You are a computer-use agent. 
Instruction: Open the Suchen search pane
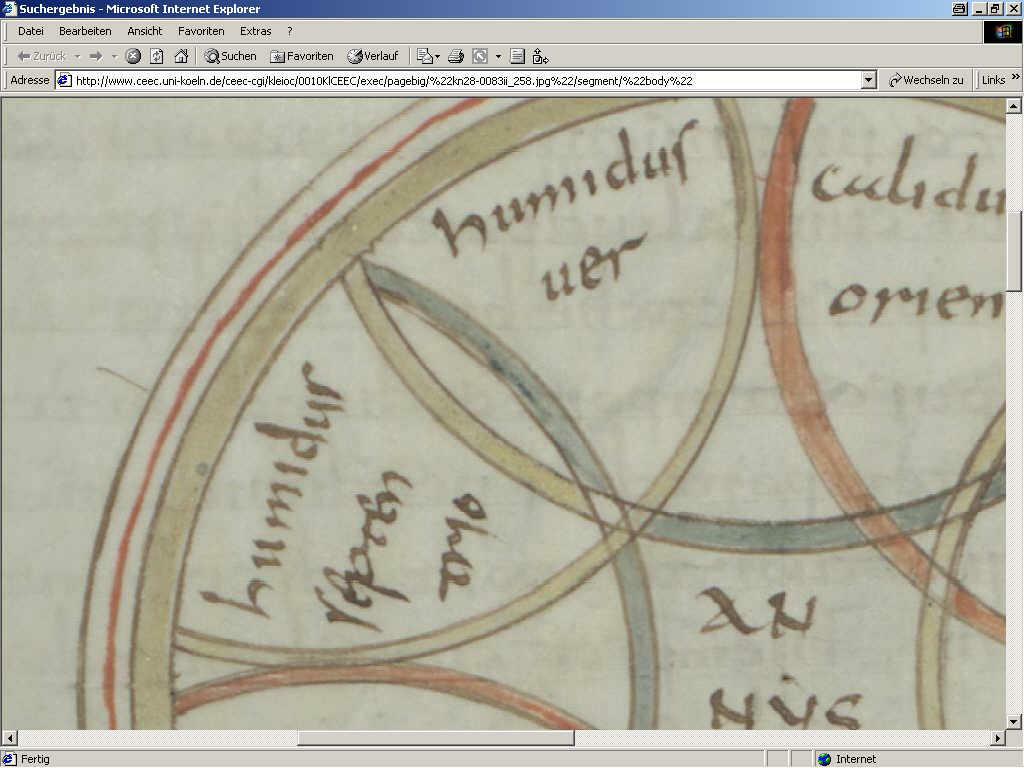(x=231, y=56)
